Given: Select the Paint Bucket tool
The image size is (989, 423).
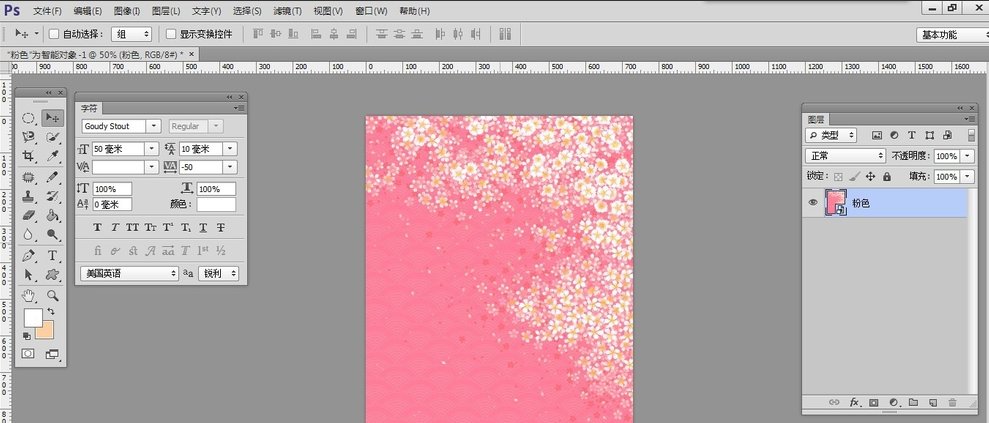Looking at the screenshot, I should (x=53, y=215).
